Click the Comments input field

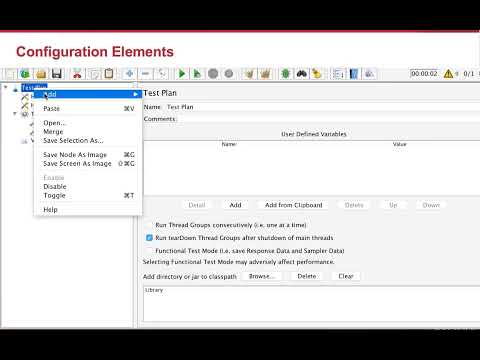[x=328, y=119]
